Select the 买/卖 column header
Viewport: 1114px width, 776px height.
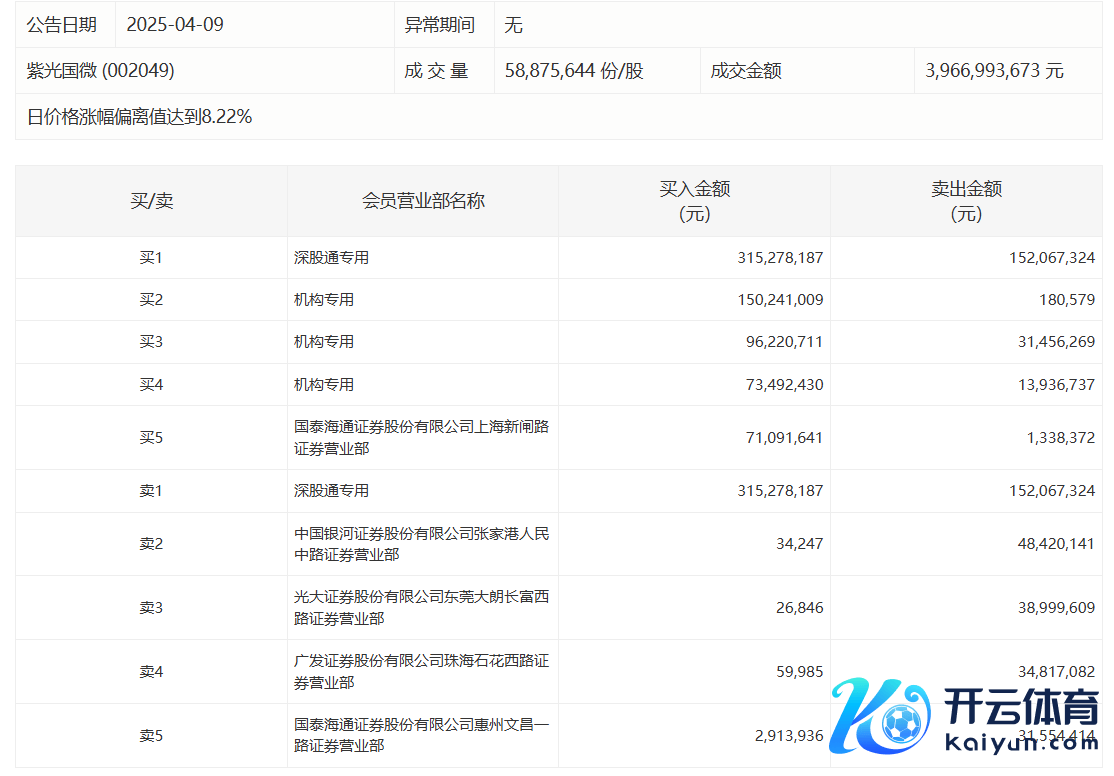[151, 201]
